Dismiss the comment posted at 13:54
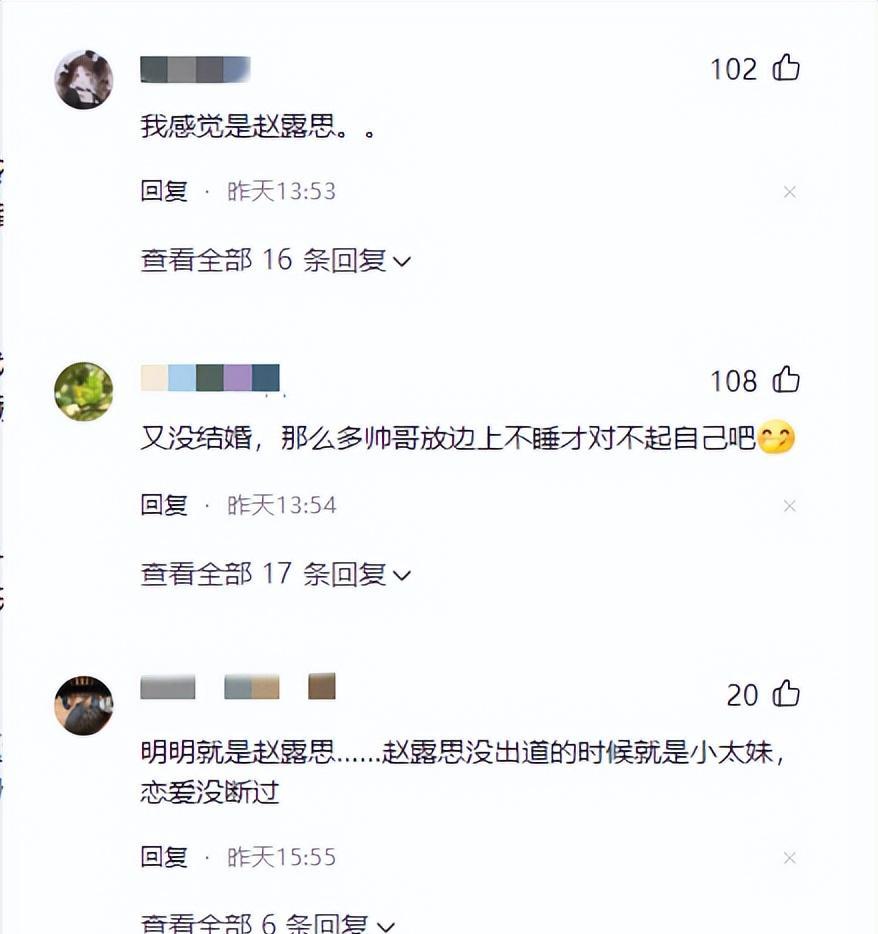The height and width of the screenshot is (934, 878). (x=790, y=506)
